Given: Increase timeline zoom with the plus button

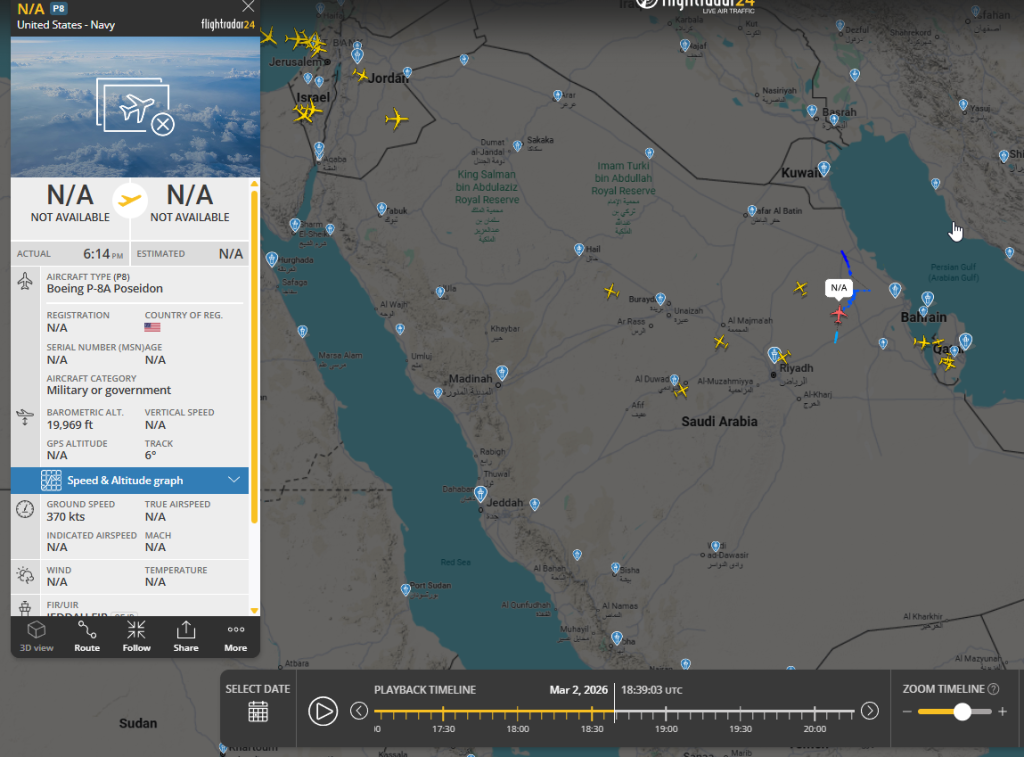Looking at the screenshot, I should coord(1002,712).
